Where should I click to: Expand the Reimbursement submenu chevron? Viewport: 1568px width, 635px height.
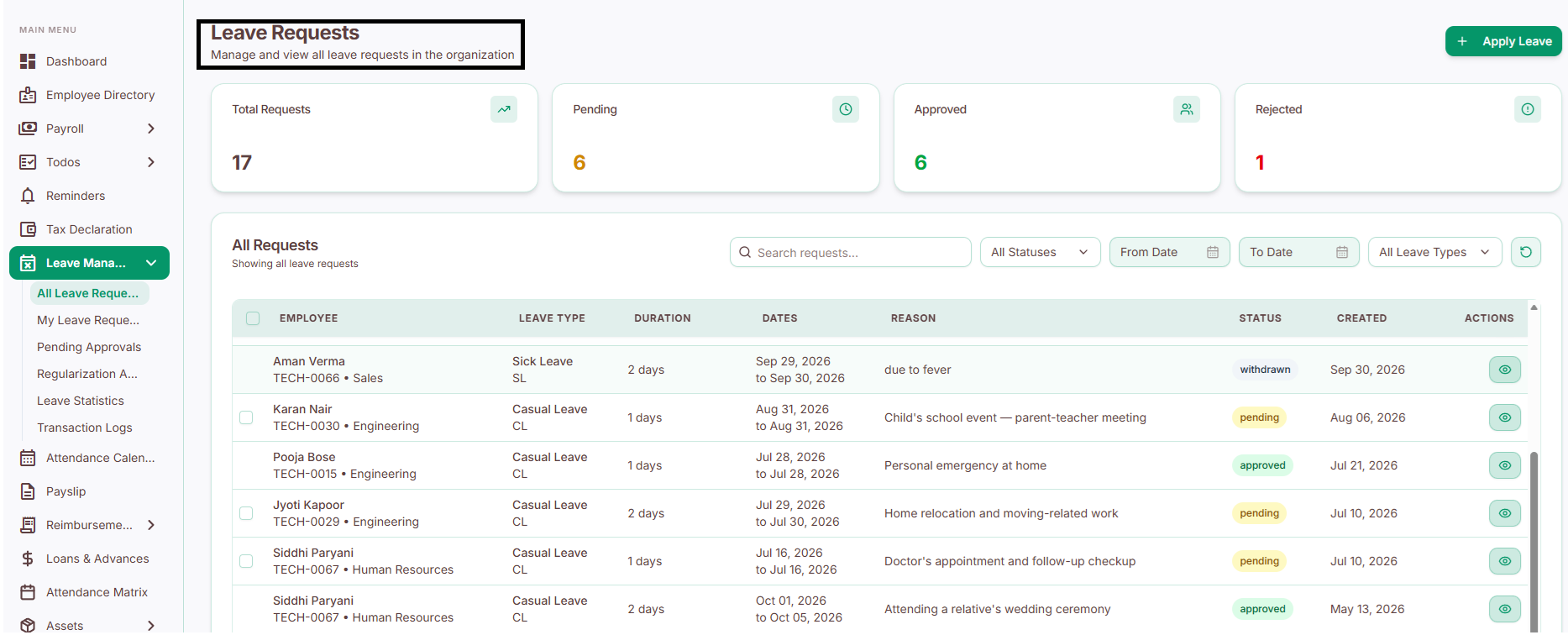point(151,525)
